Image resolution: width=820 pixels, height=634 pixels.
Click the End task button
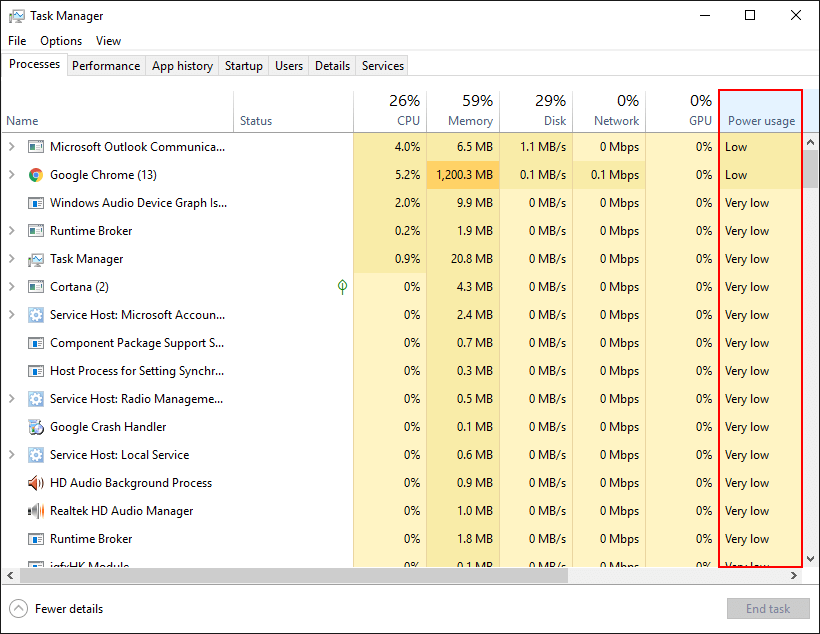click(768, 609)
